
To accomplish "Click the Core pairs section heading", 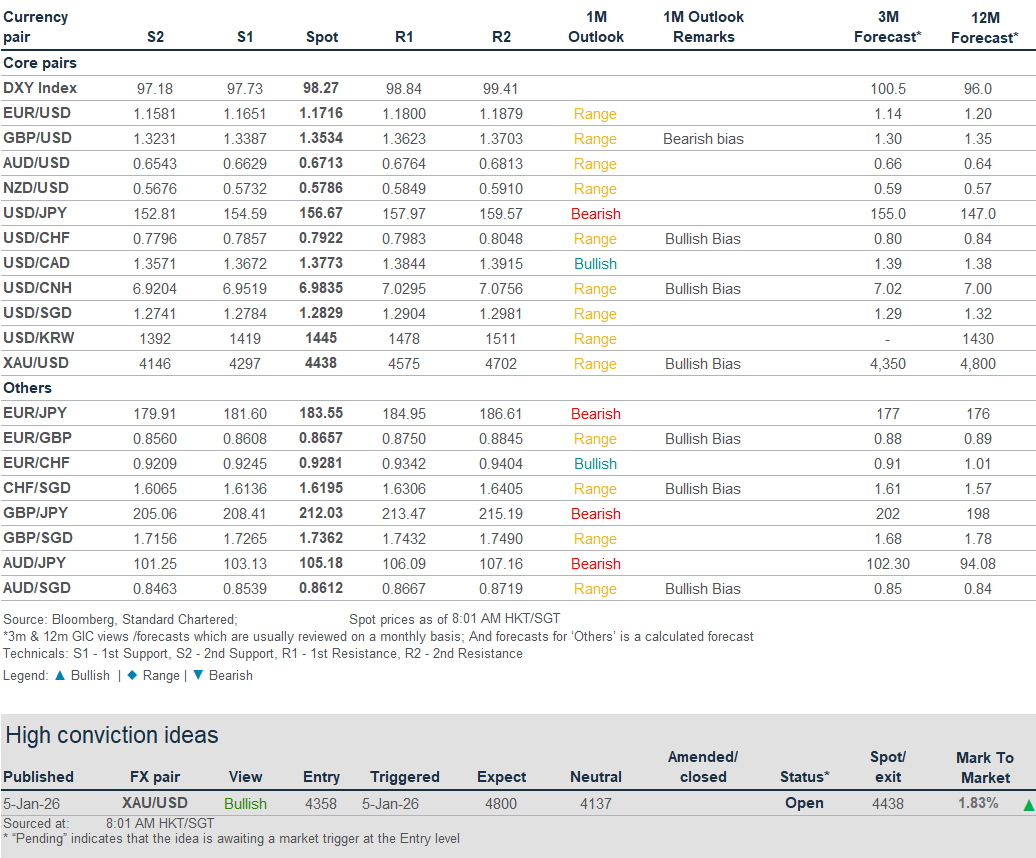I will [x=40, y=63].
